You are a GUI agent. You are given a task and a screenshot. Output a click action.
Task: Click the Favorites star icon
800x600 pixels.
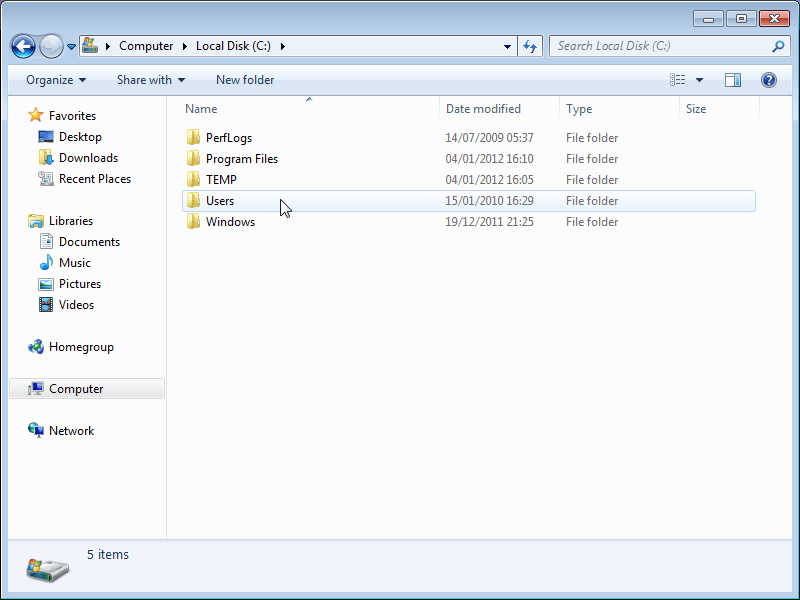pos(36,115)
